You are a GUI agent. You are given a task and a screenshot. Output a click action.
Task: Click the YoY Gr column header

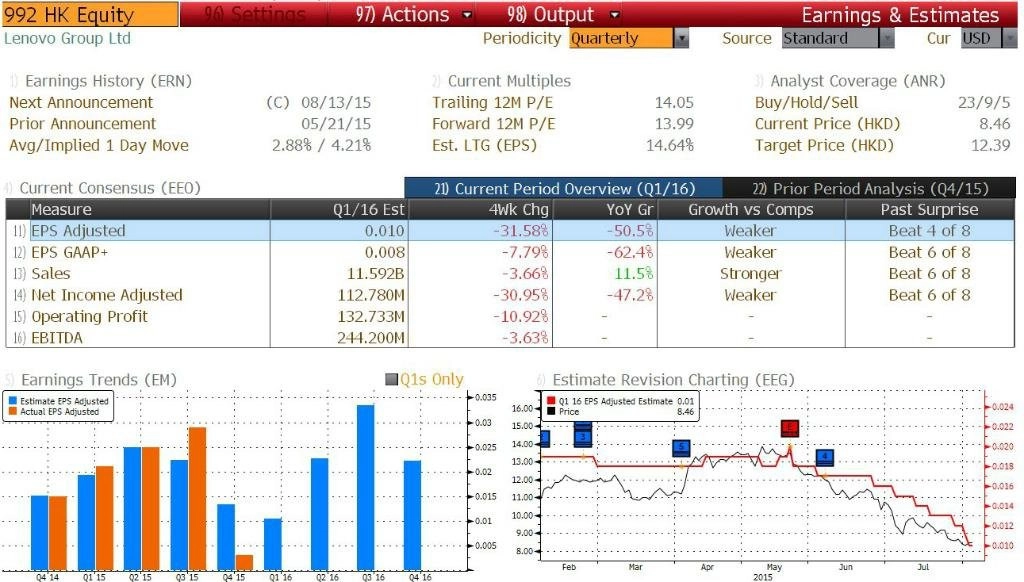click(x=605, y=210)
